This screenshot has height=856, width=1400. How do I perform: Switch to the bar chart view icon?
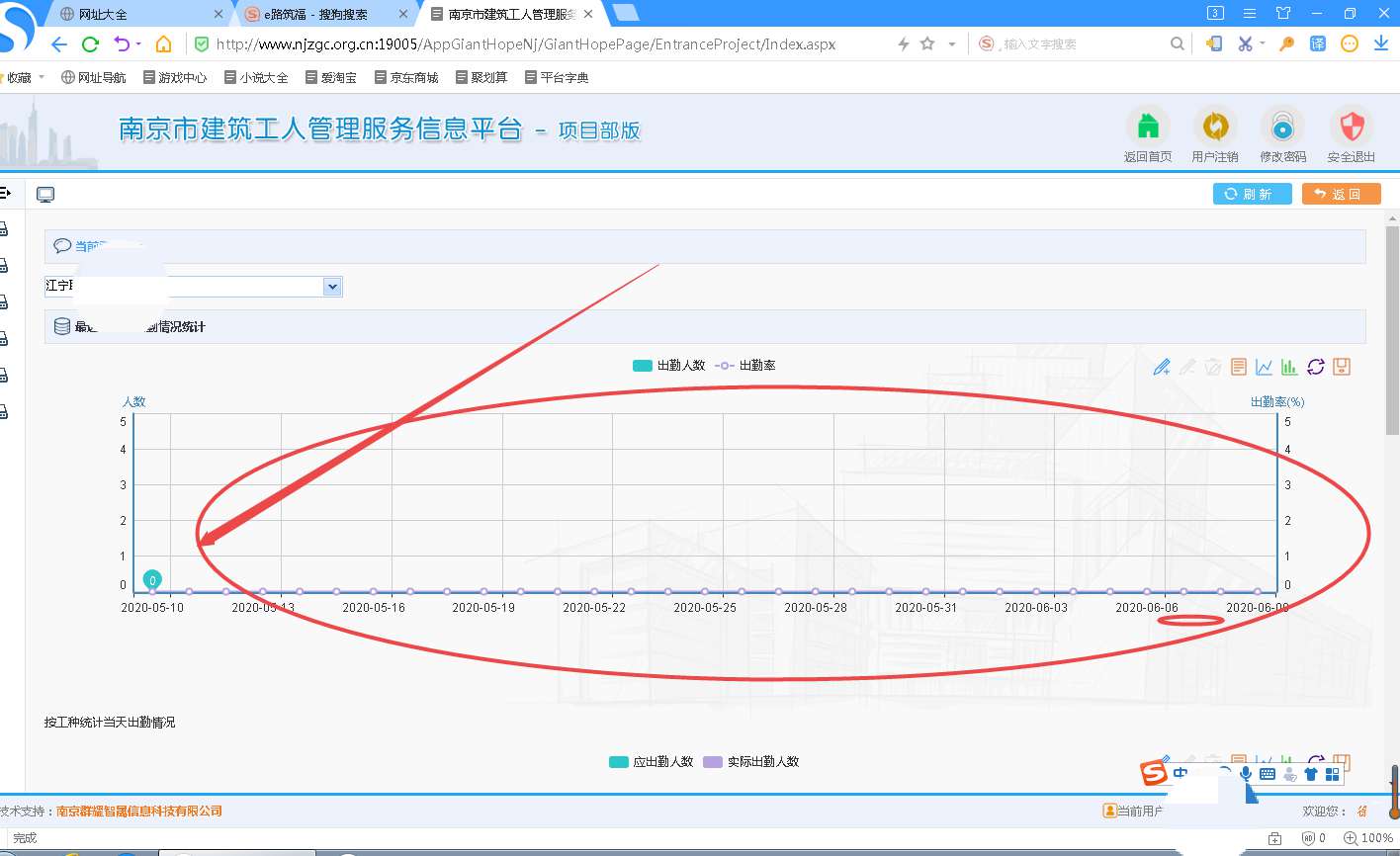click(1288, 367)
